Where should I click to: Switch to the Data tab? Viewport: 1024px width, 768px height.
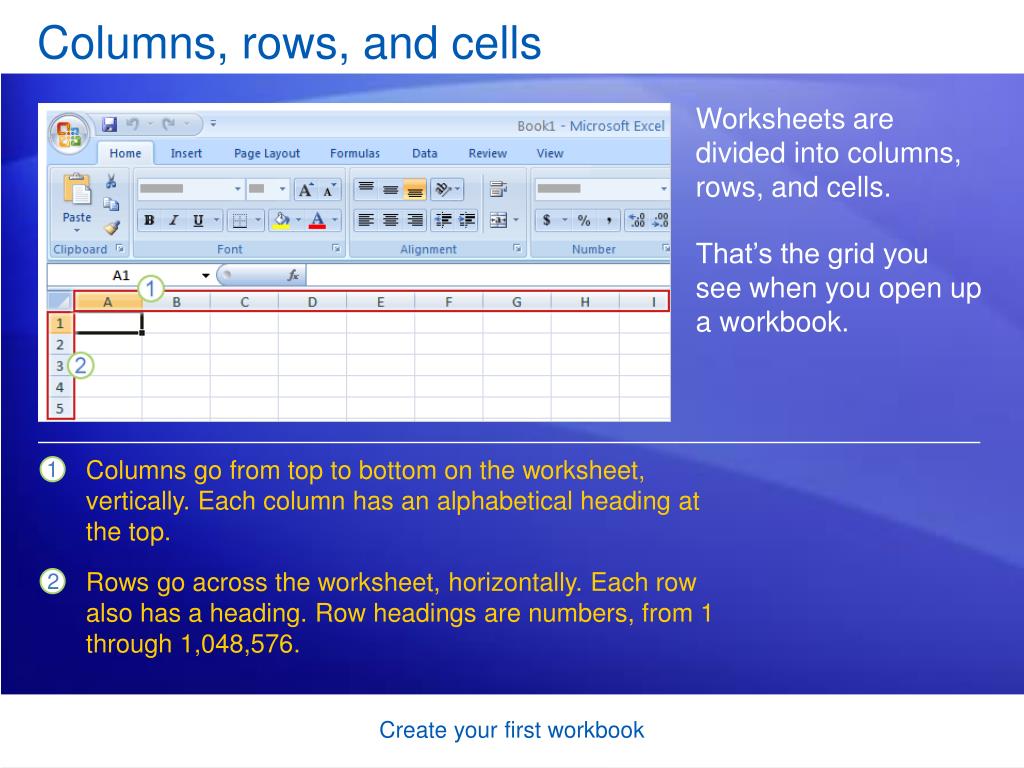424,153
